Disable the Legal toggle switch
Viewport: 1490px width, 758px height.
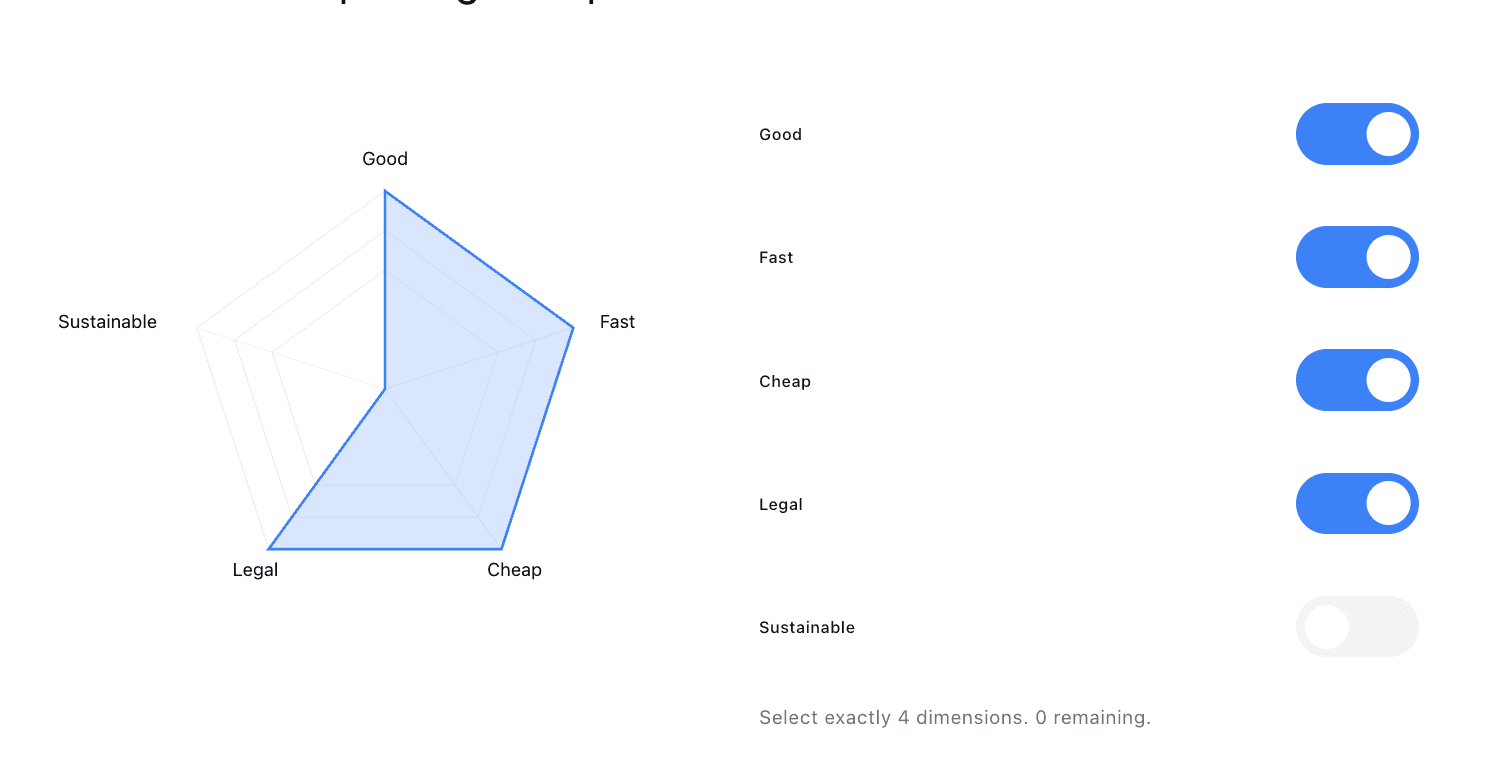pyautogui.click(x=1357, y=503)
